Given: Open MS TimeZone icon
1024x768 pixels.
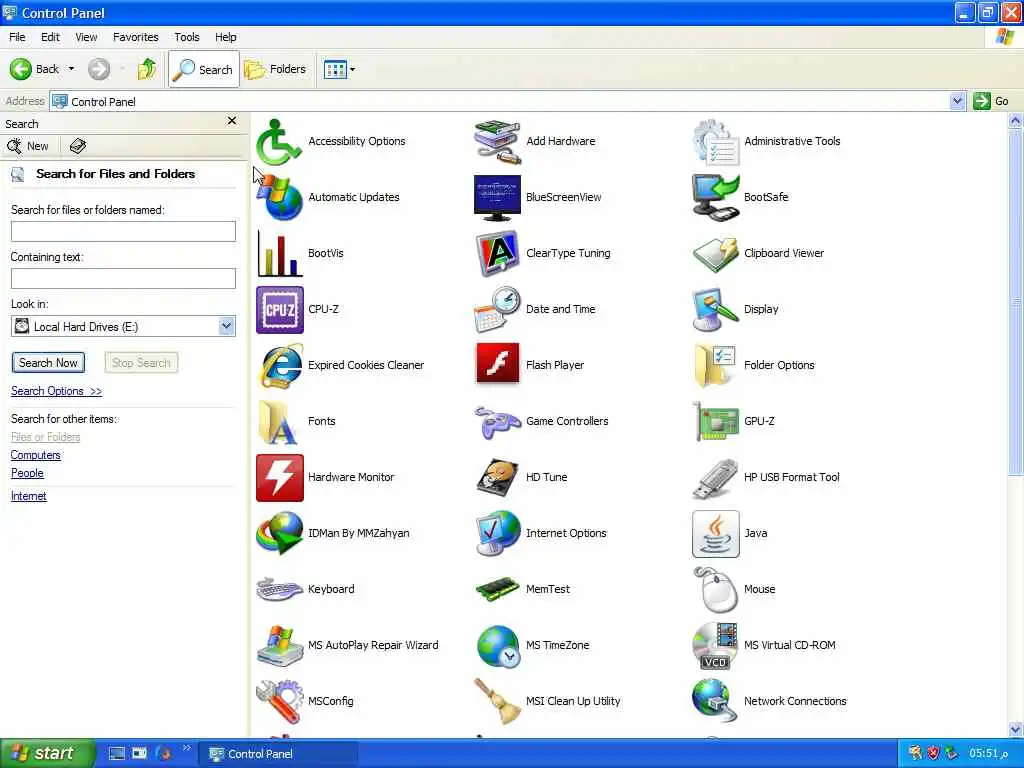Looking at the screenshot, I should (x=497, y=645).
